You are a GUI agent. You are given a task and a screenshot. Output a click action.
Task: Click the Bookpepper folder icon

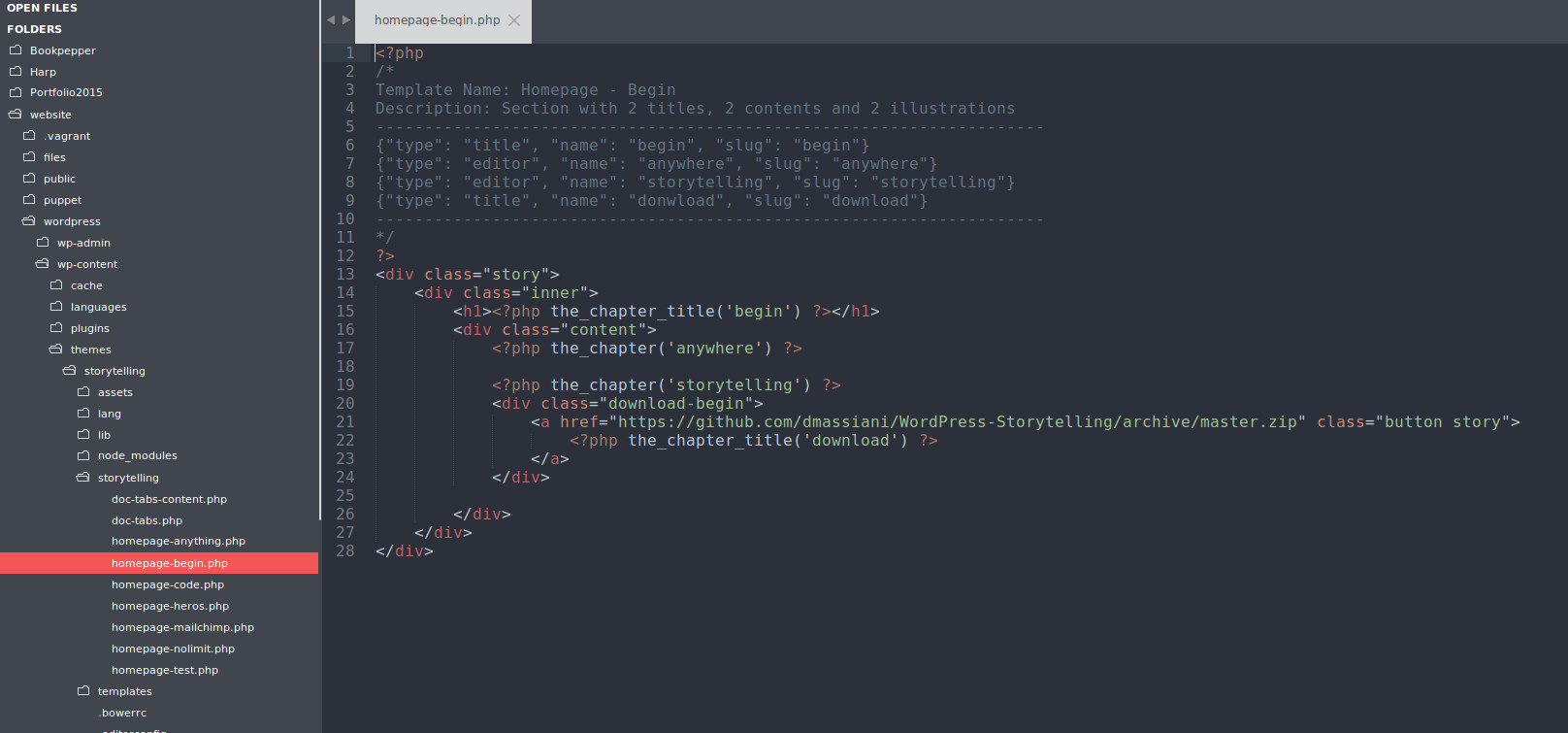coord(16,50)
